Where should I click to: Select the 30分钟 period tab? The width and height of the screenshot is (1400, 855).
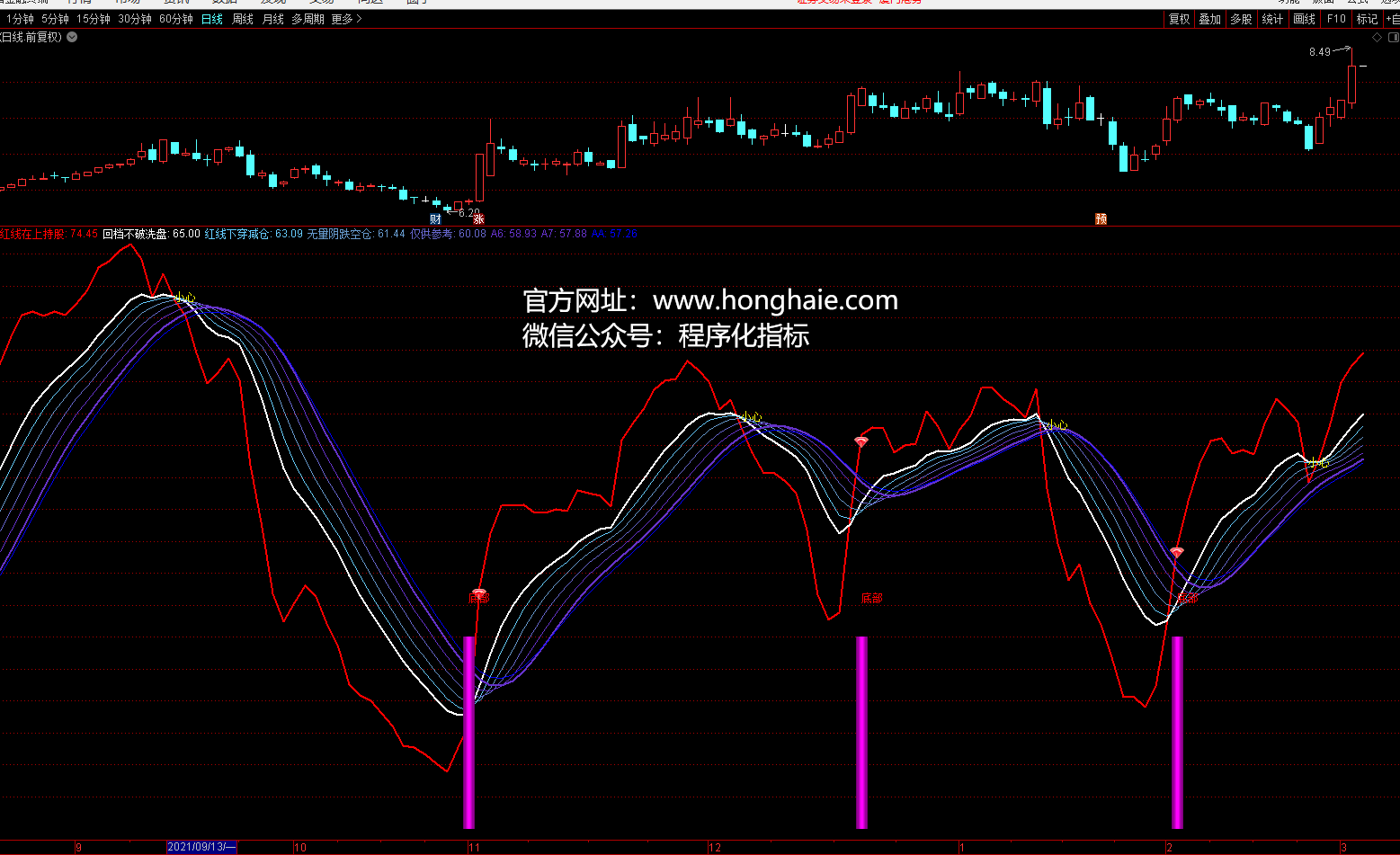135,19
